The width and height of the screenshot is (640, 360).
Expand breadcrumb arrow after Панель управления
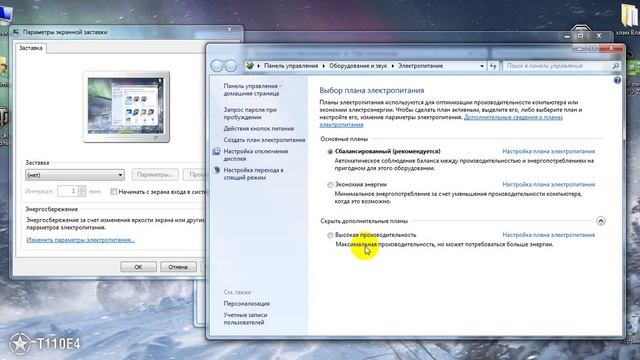point(324,66)
